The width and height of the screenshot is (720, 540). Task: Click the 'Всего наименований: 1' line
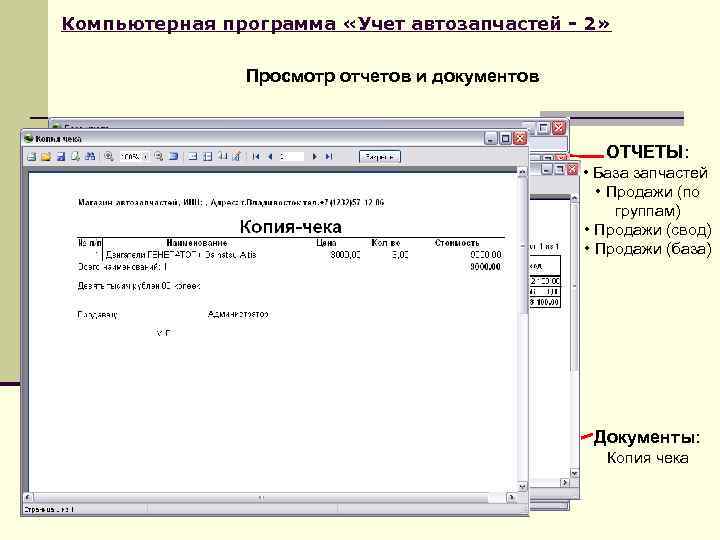122,267
